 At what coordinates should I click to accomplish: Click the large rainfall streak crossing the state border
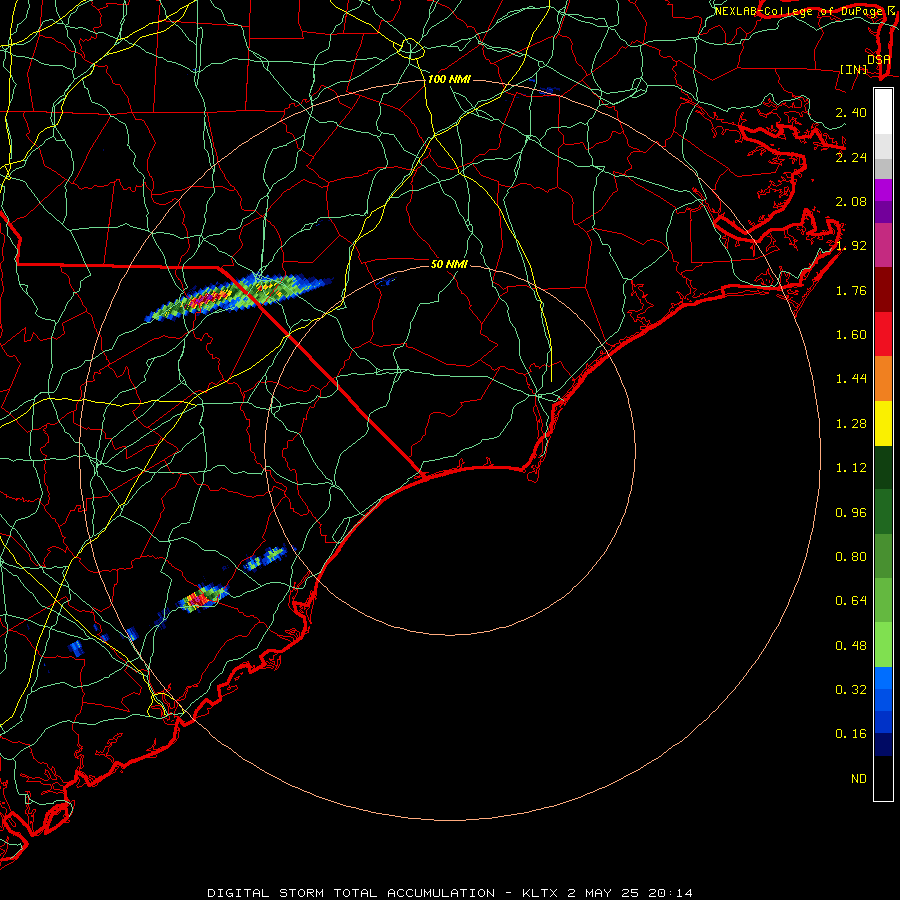coord(240,296)
